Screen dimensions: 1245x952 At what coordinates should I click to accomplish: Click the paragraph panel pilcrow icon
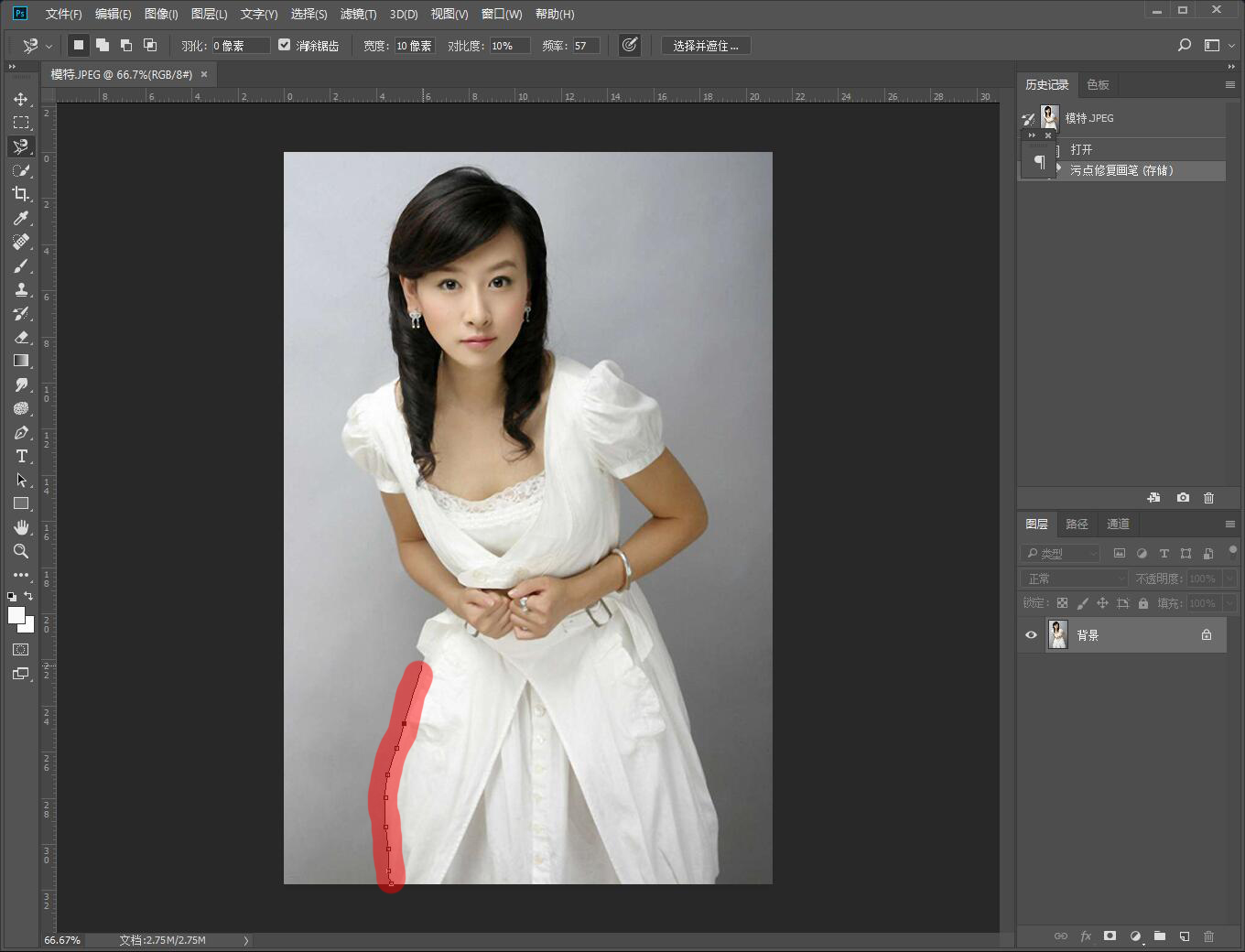(x=1039, y=162)
